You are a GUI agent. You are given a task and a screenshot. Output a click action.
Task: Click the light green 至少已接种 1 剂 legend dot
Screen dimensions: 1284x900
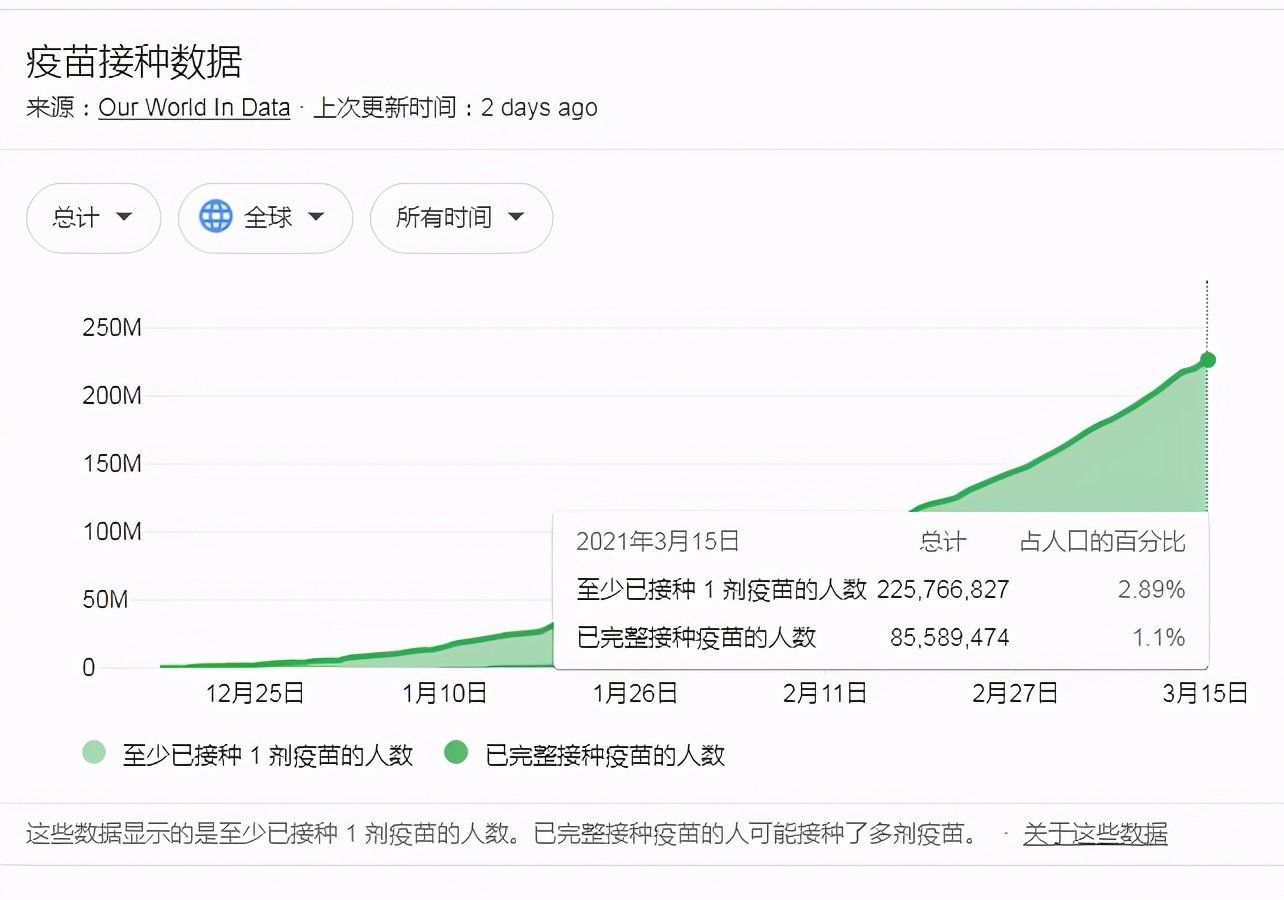[94, 754]
